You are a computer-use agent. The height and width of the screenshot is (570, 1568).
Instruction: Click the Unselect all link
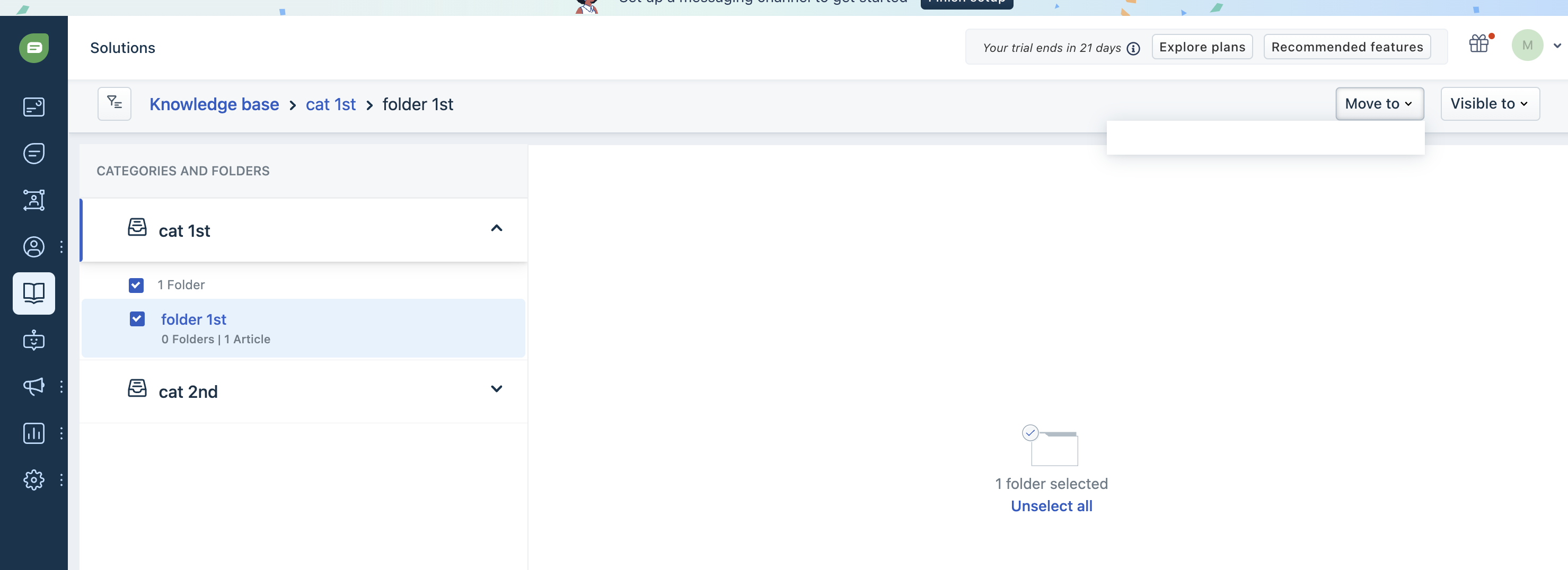coord(1051,506)
